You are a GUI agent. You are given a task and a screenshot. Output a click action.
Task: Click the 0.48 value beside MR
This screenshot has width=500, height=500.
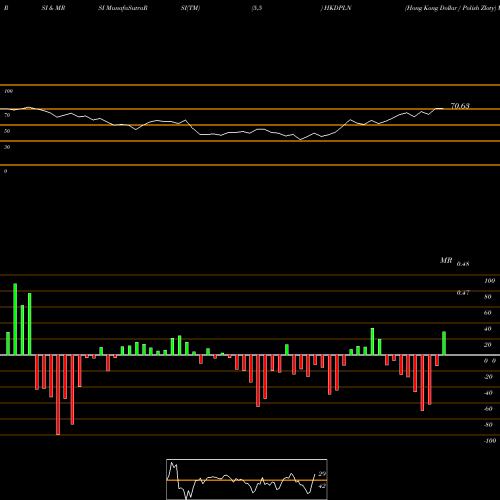click(463, 264)
